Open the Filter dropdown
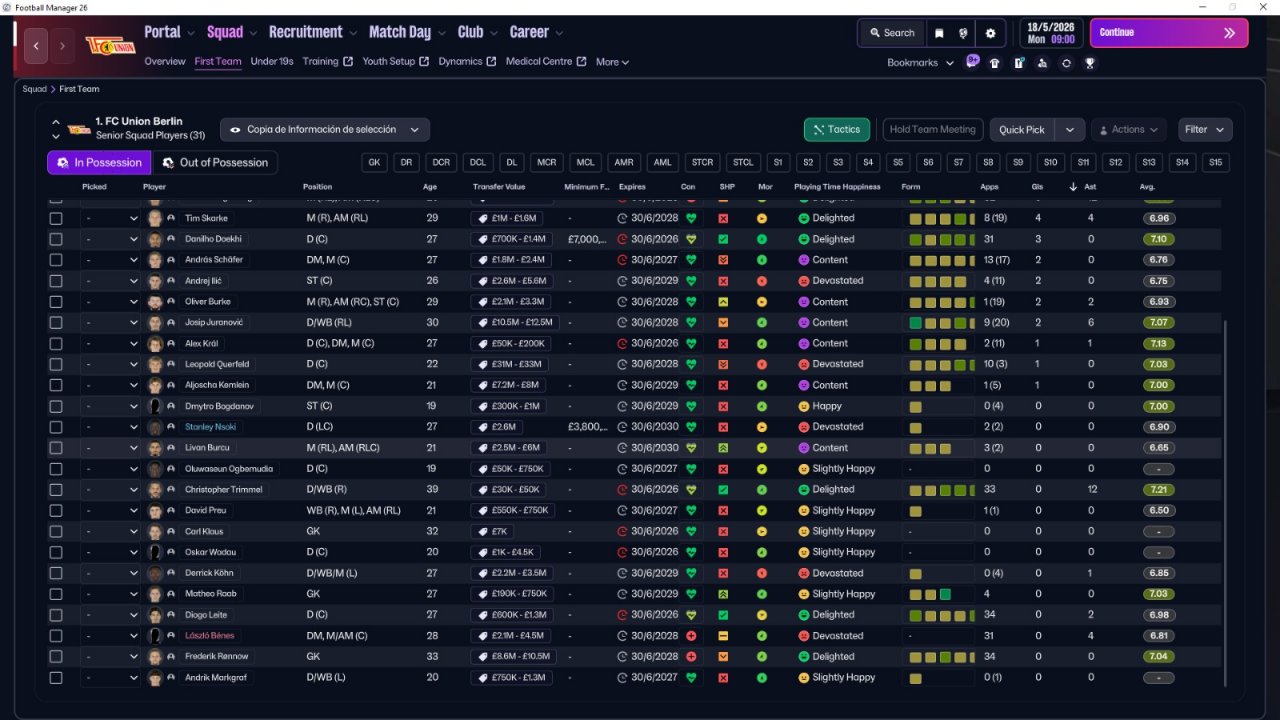 click(x=1205, y=130)
